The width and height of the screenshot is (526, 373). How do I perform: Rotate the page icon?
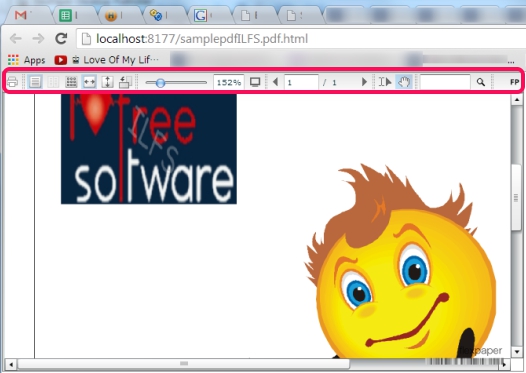pos(125,82)
